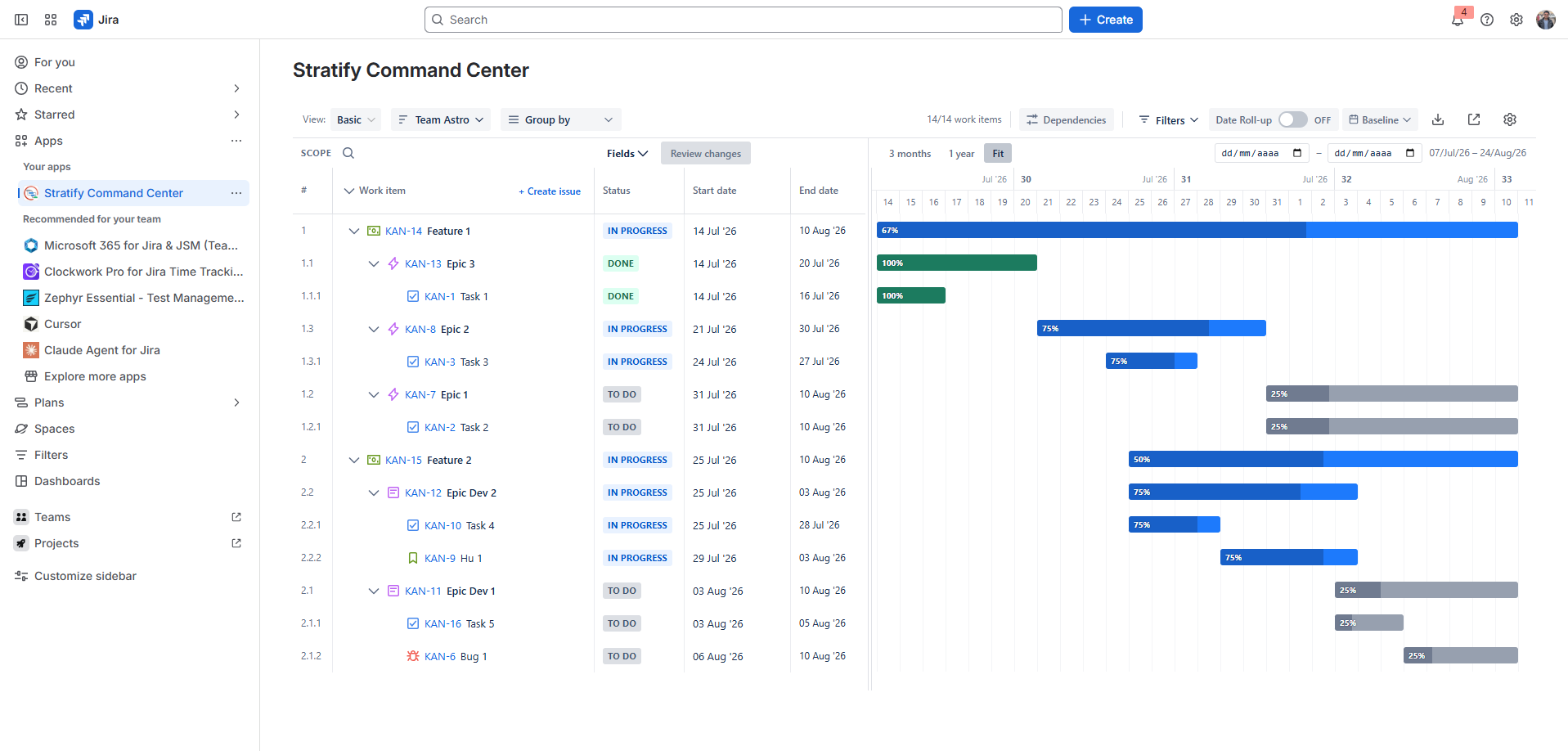
Task: Click the download export icon
Action: pyautogui.click(x=1438, y=119)
